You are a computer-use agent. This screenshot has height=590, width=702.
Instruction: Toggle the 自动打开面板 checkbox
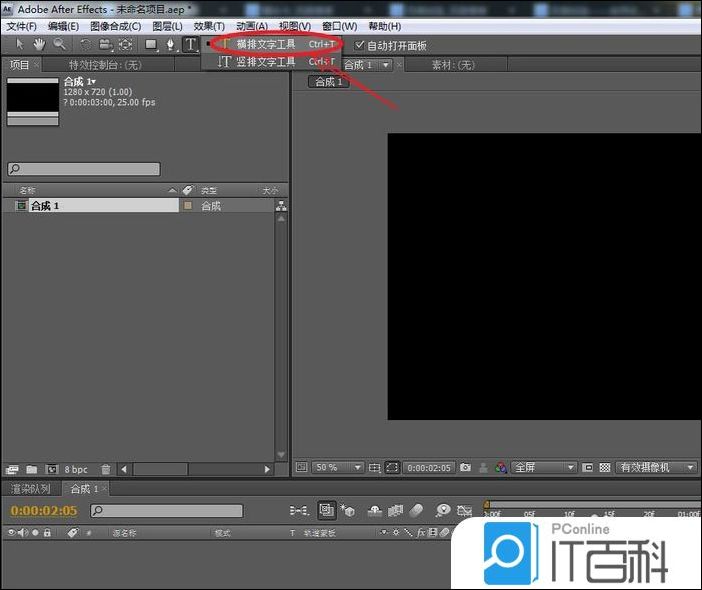pos(360,46)
